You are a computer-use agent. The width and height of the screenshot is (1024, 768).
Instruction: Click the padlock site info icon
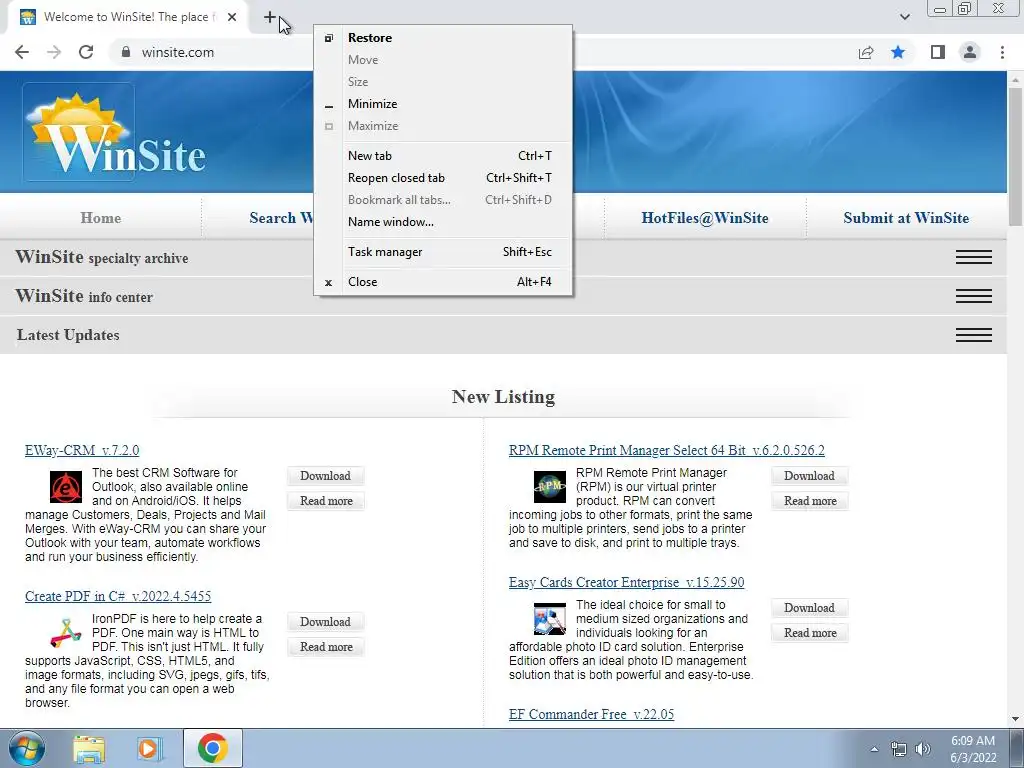pos(126,52)
